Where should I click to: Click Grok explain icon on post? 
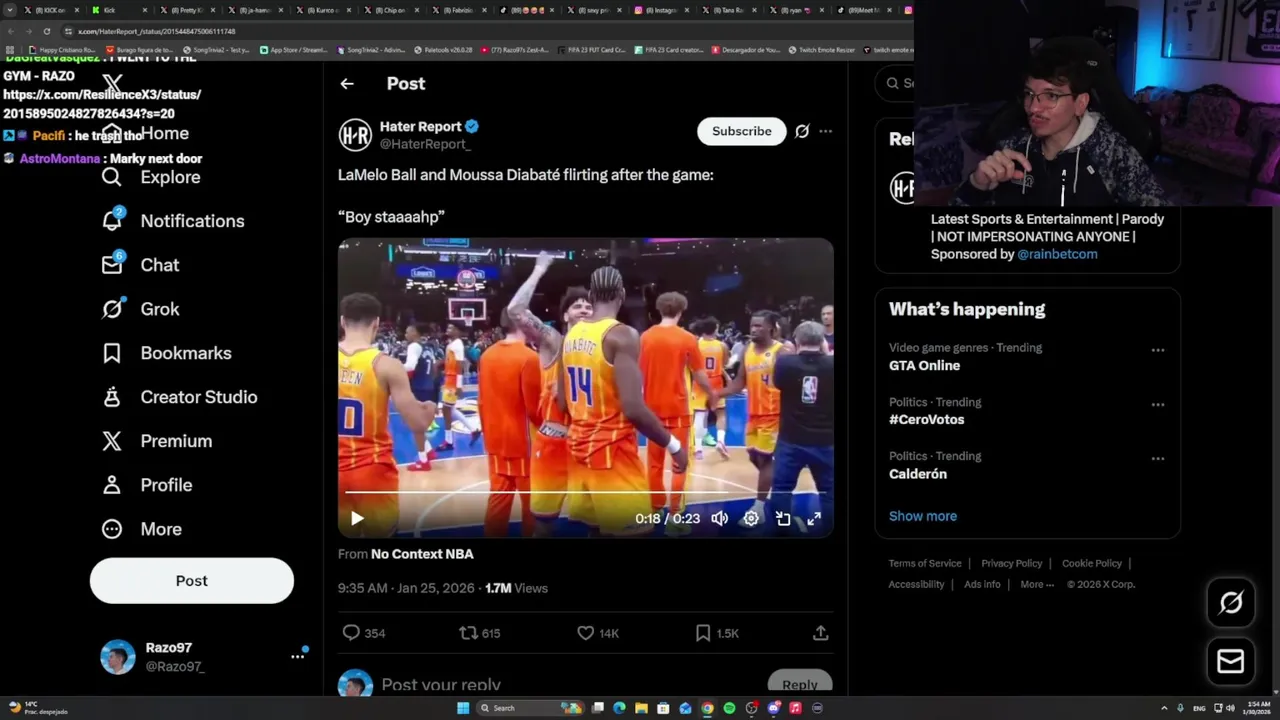(x=802, y=131)
